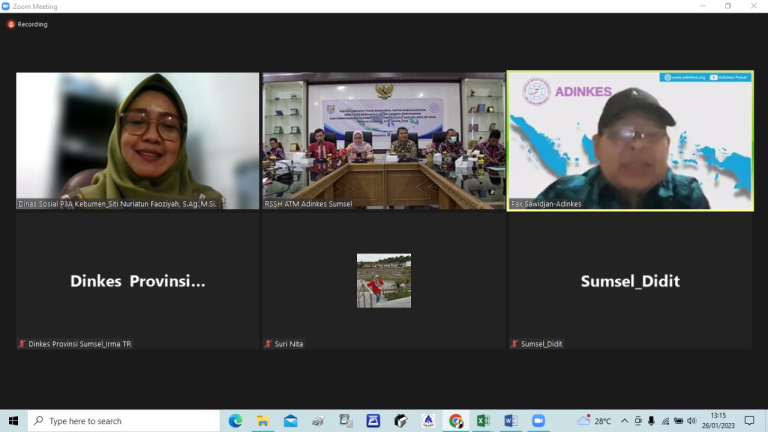Image resolution: width=768 pixels, height=432 pixels.
Task: Click the Meet Now tray icon
Action: pyautogui.click(x=638, y=421)
